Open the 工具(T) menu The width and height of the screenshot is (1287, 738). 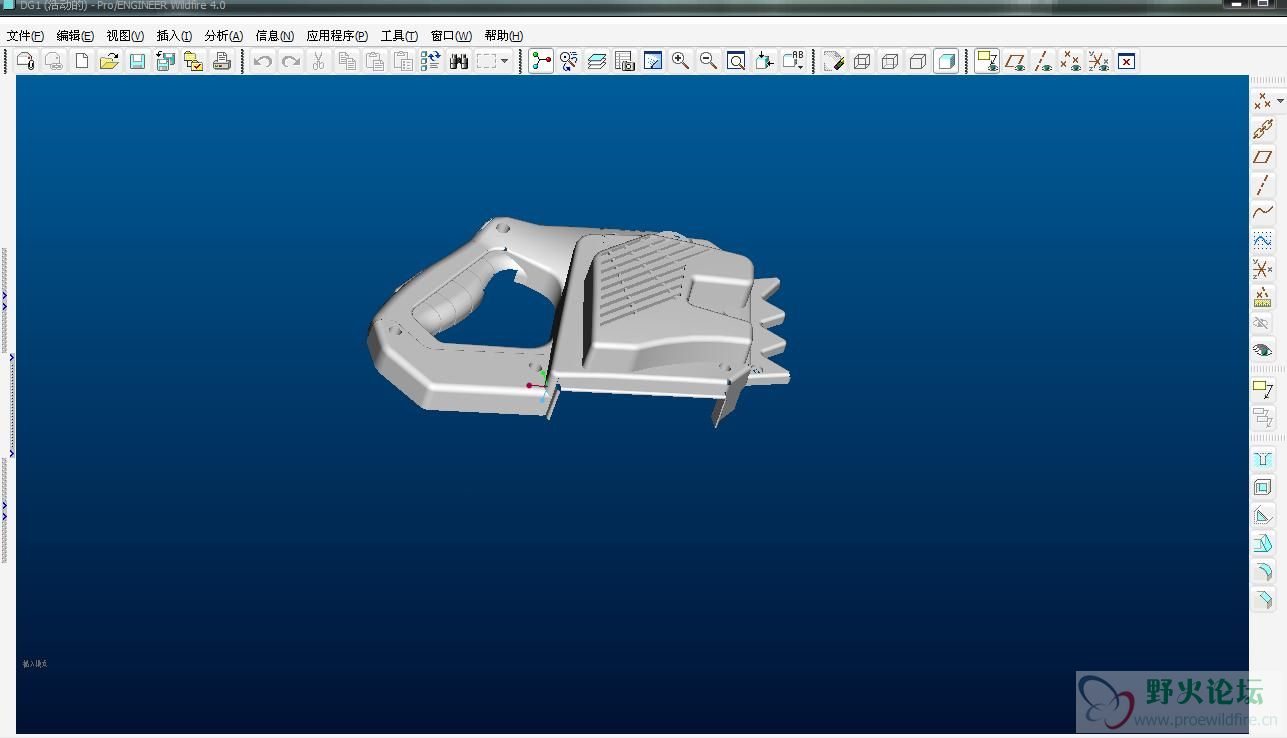click(399, 36)
